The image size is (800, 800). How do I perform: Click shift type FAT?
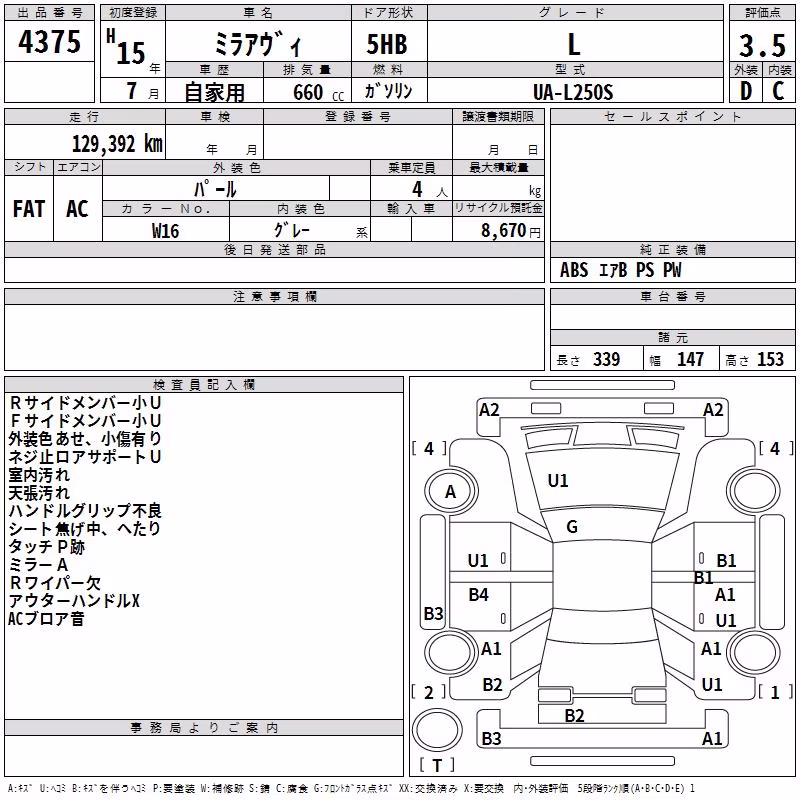29,209
